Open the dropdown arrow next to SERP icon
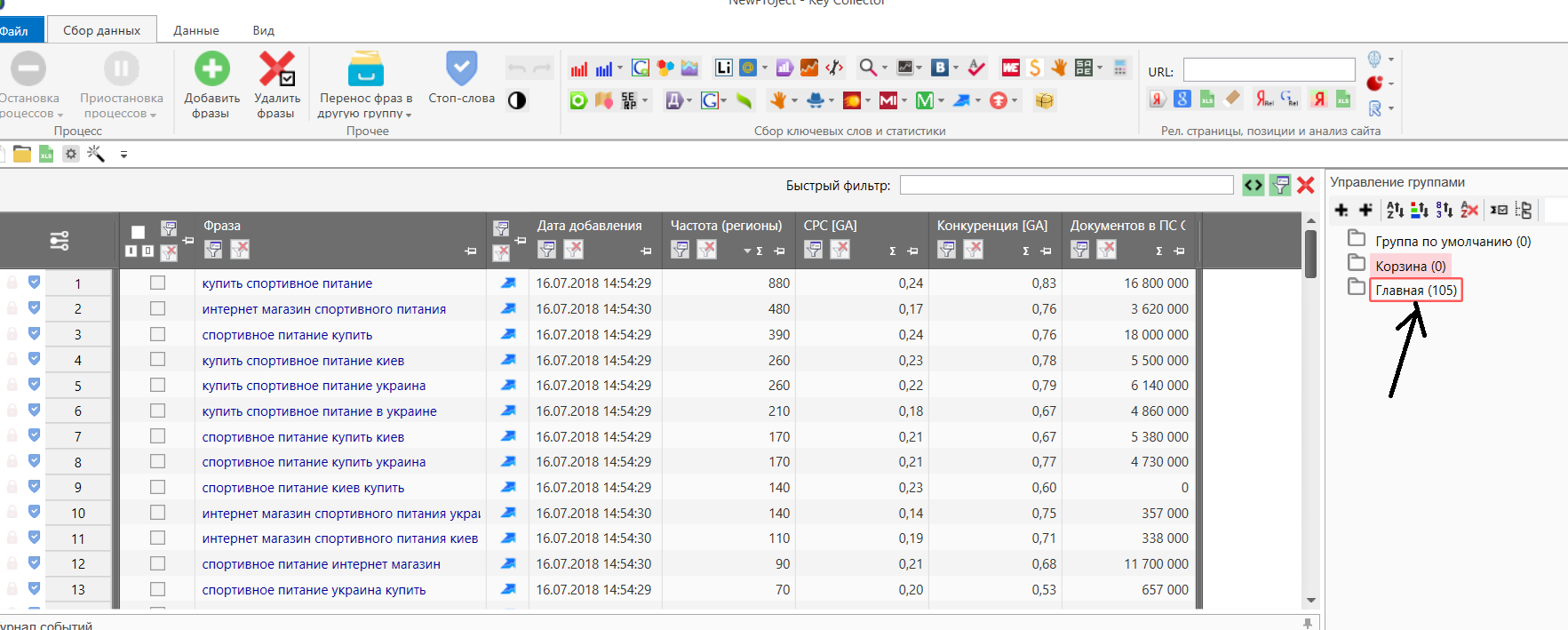 tap(645, 100)
